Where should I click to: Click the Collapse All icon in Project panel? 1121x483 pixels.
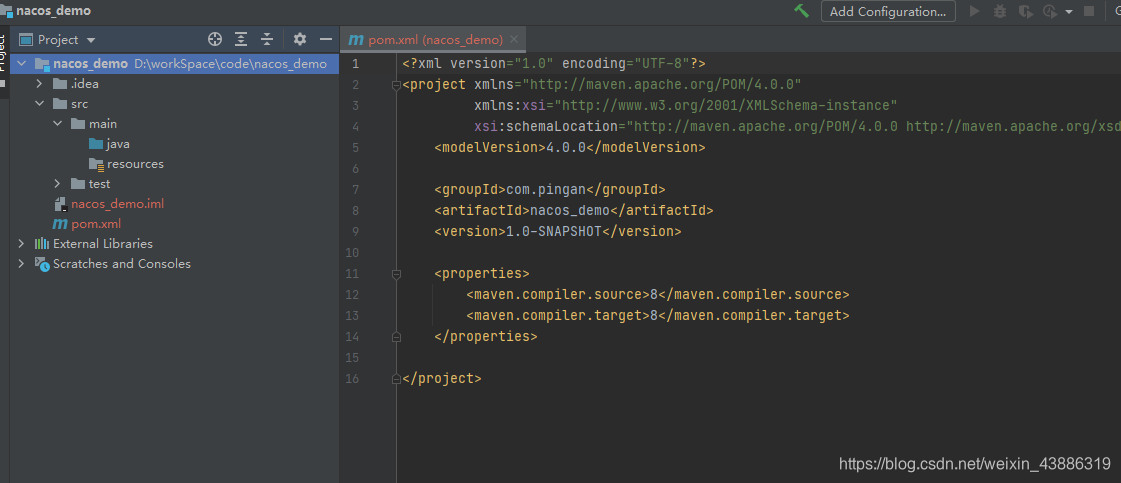click(x=267, y=39)
